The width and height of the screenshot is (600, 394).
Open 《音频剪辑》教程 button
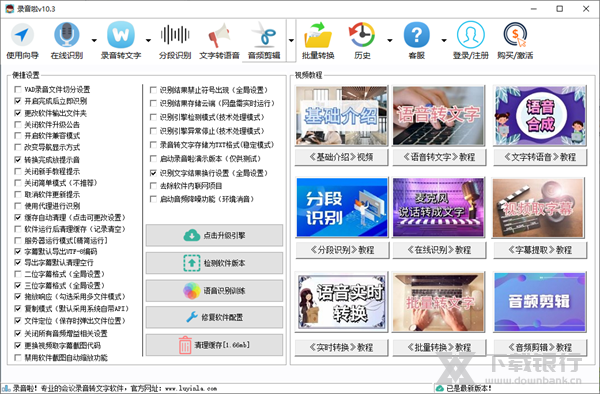pyautogui.click(x=540, y=347)
